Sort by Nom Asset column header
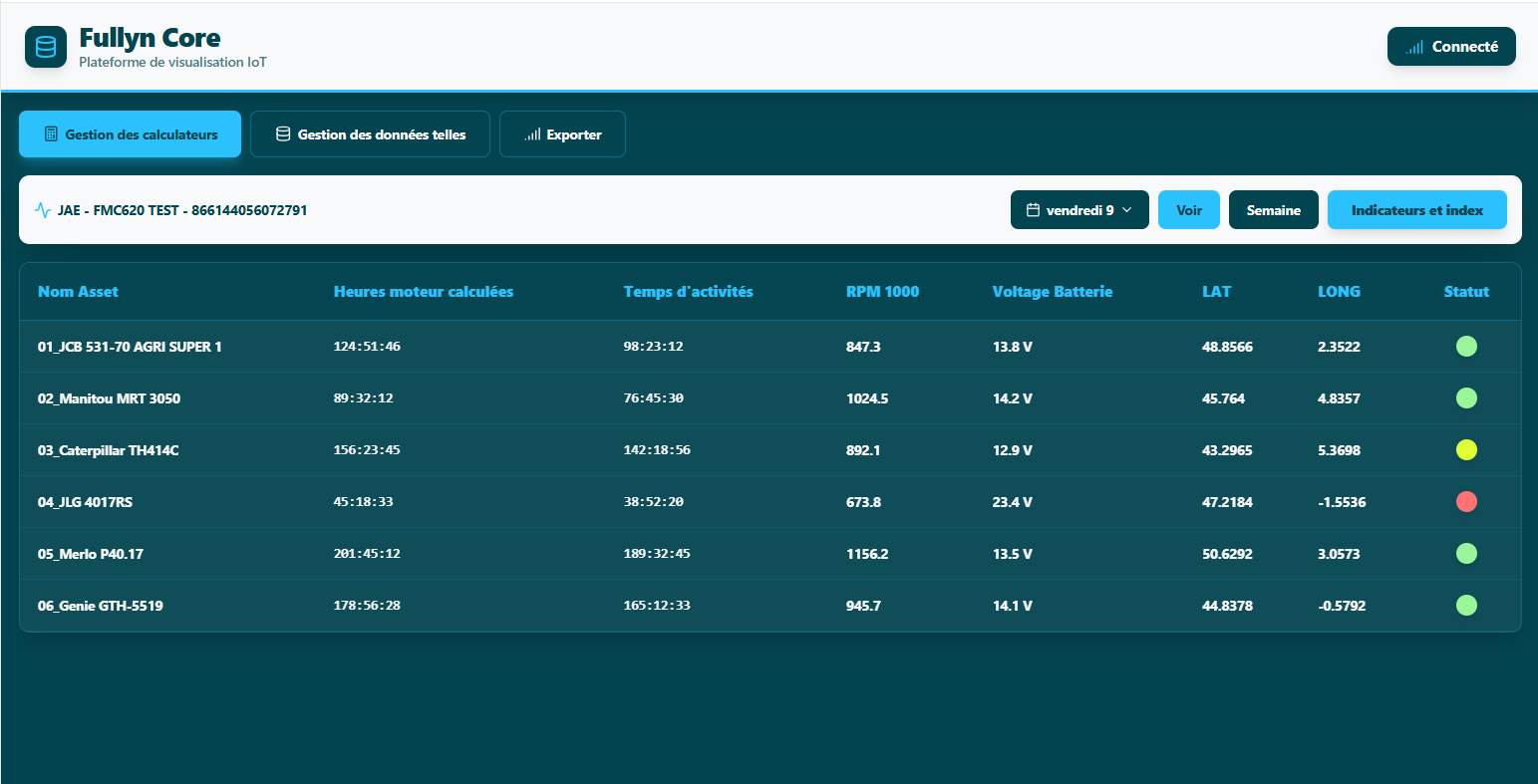This screenshot has width=1538, height=784. pyautogui.click(x=78, y=292)
